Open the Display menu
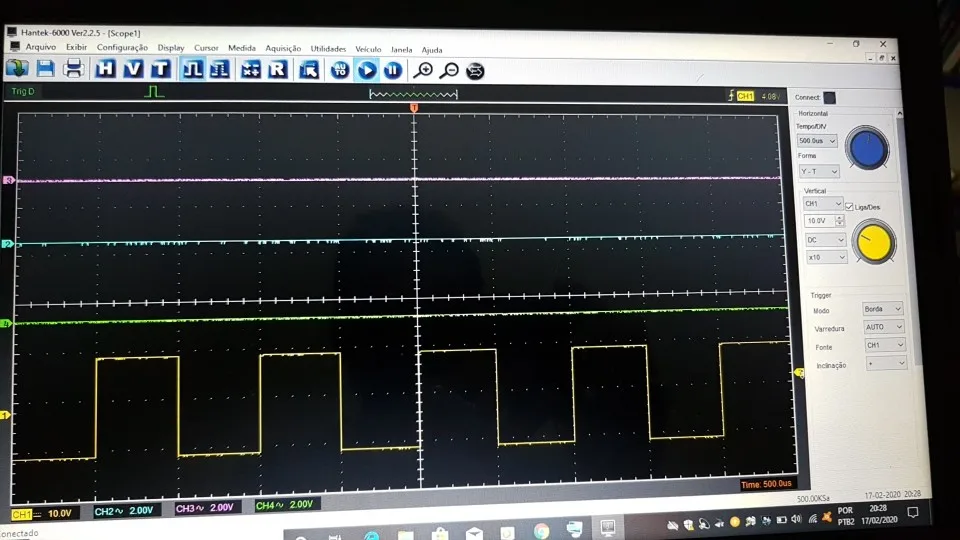This screenshot has width=960, height=540. 171,48
